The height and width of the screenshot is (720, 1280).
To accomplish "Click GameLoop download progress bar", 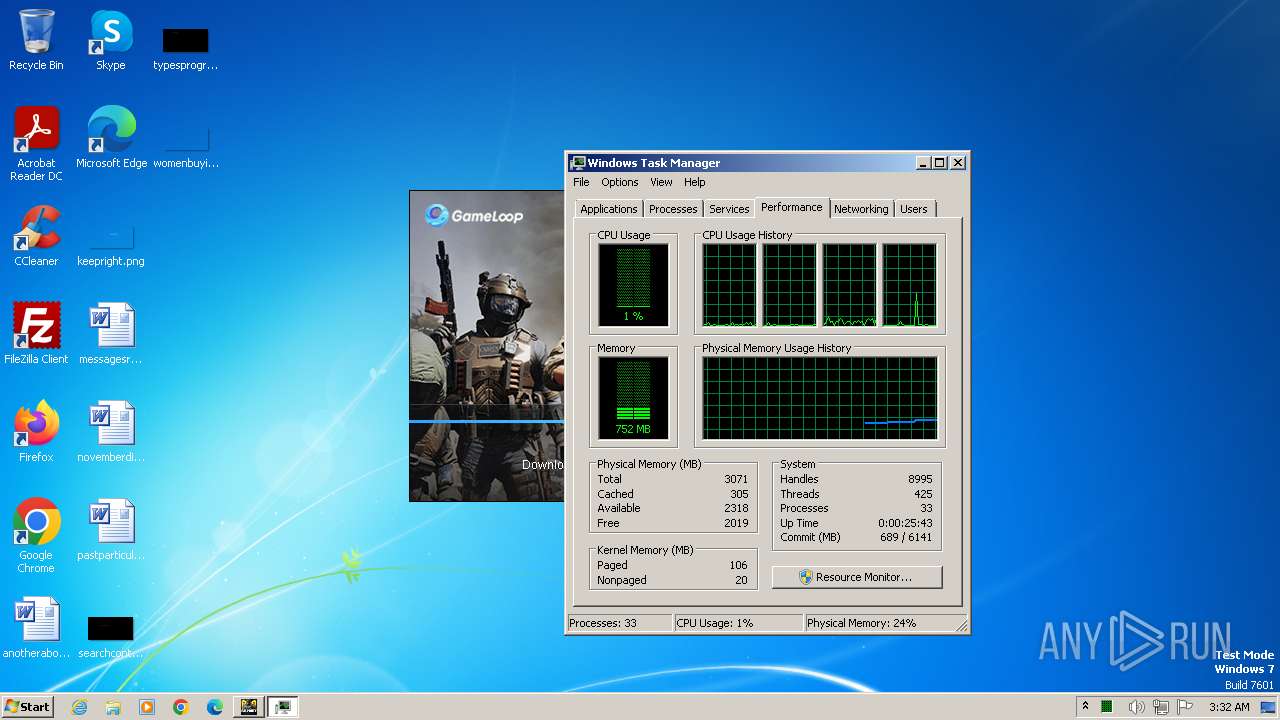I will (487, 423).
